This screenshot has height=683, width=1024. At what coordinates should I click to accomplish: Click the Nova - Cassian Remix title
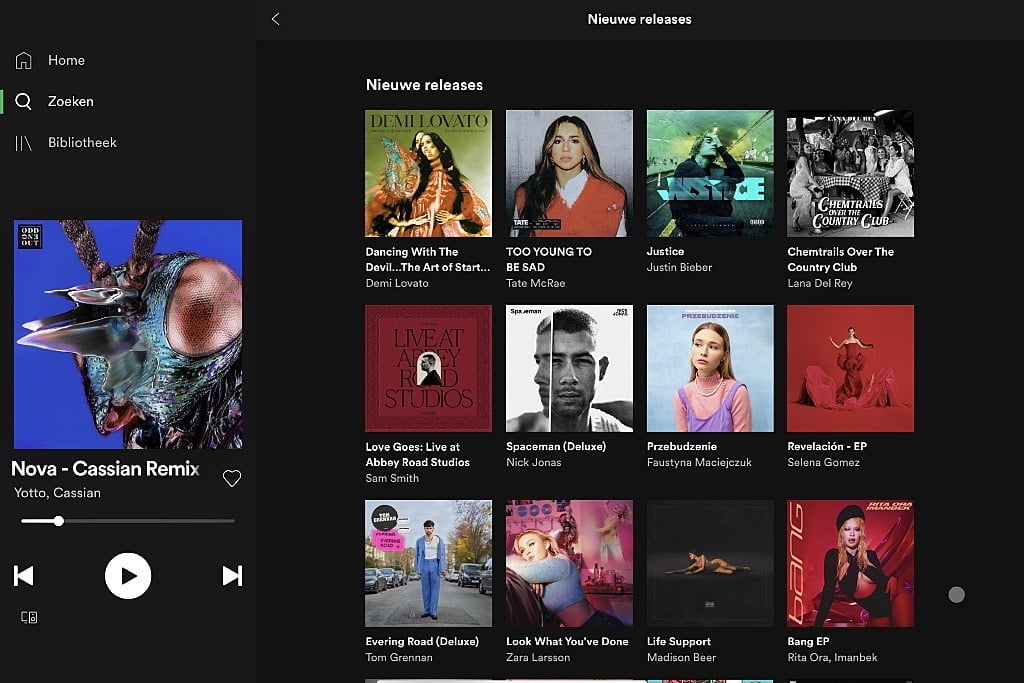point(105,469)
